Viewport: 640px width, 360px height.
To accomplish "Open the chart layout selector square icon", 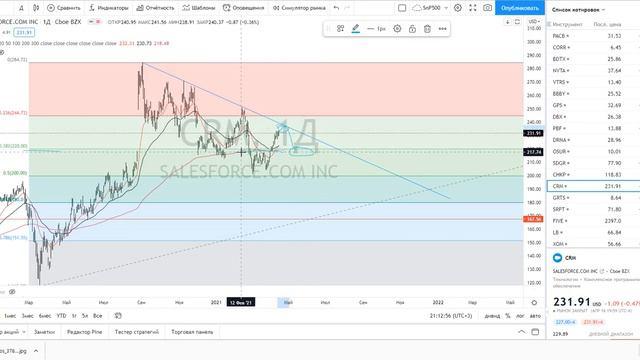I will coord(402,8).
